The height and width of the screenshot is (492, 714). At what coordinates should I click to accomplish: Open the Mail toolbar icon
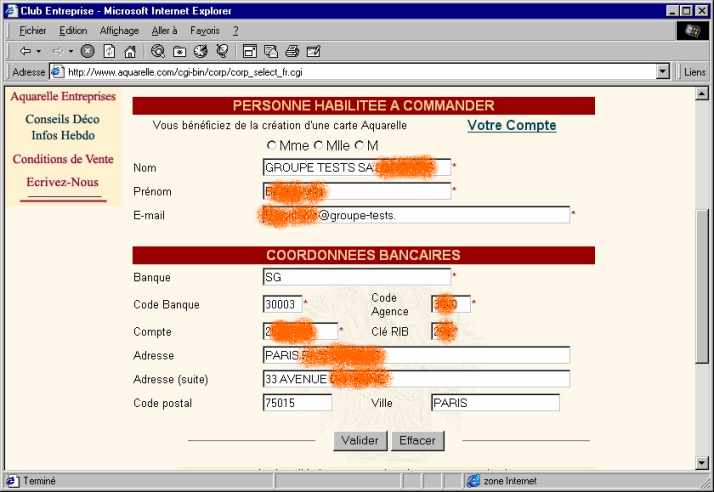tap(271, 51)
